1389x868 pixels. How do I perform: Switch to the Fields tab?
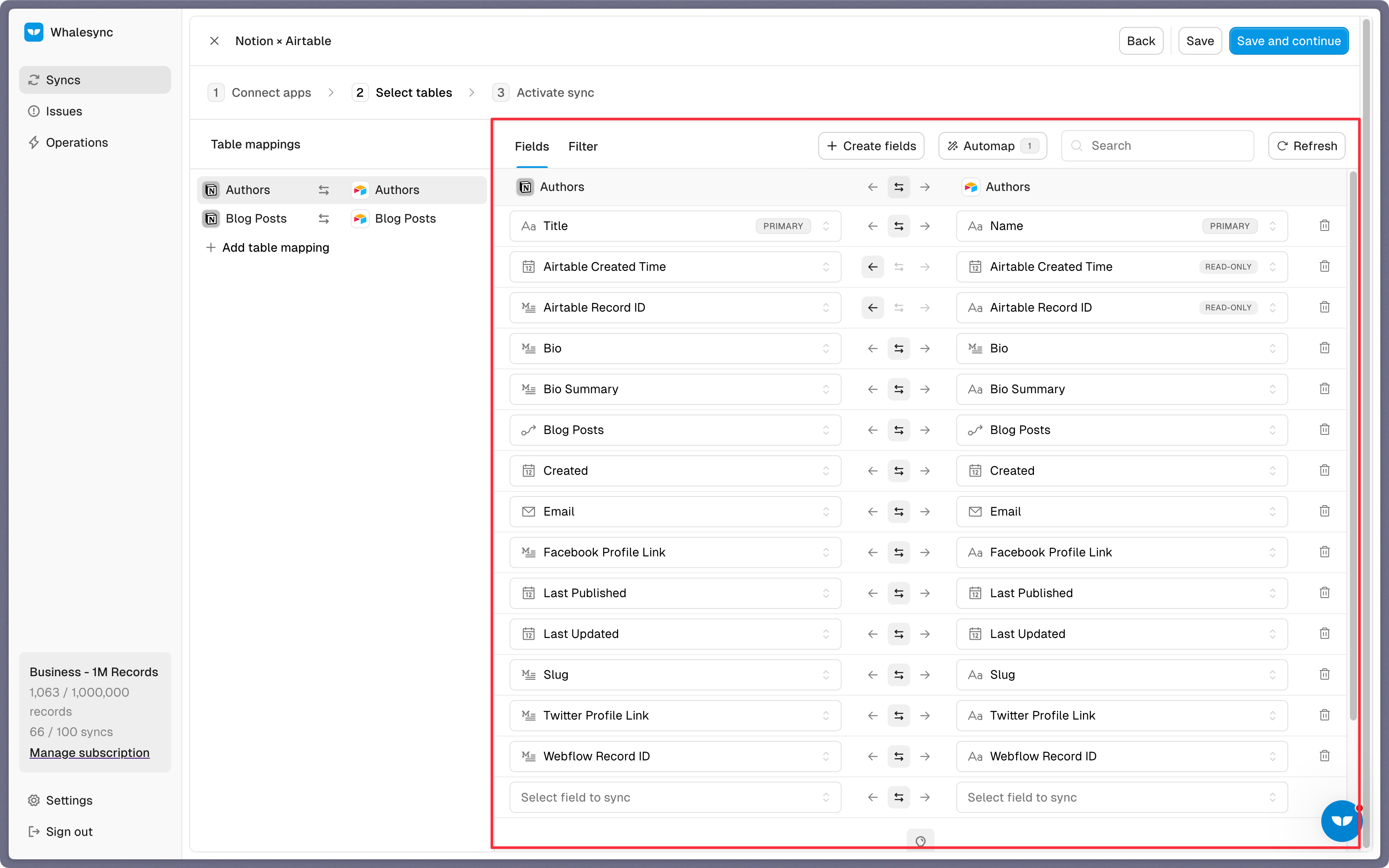(531, 146)
